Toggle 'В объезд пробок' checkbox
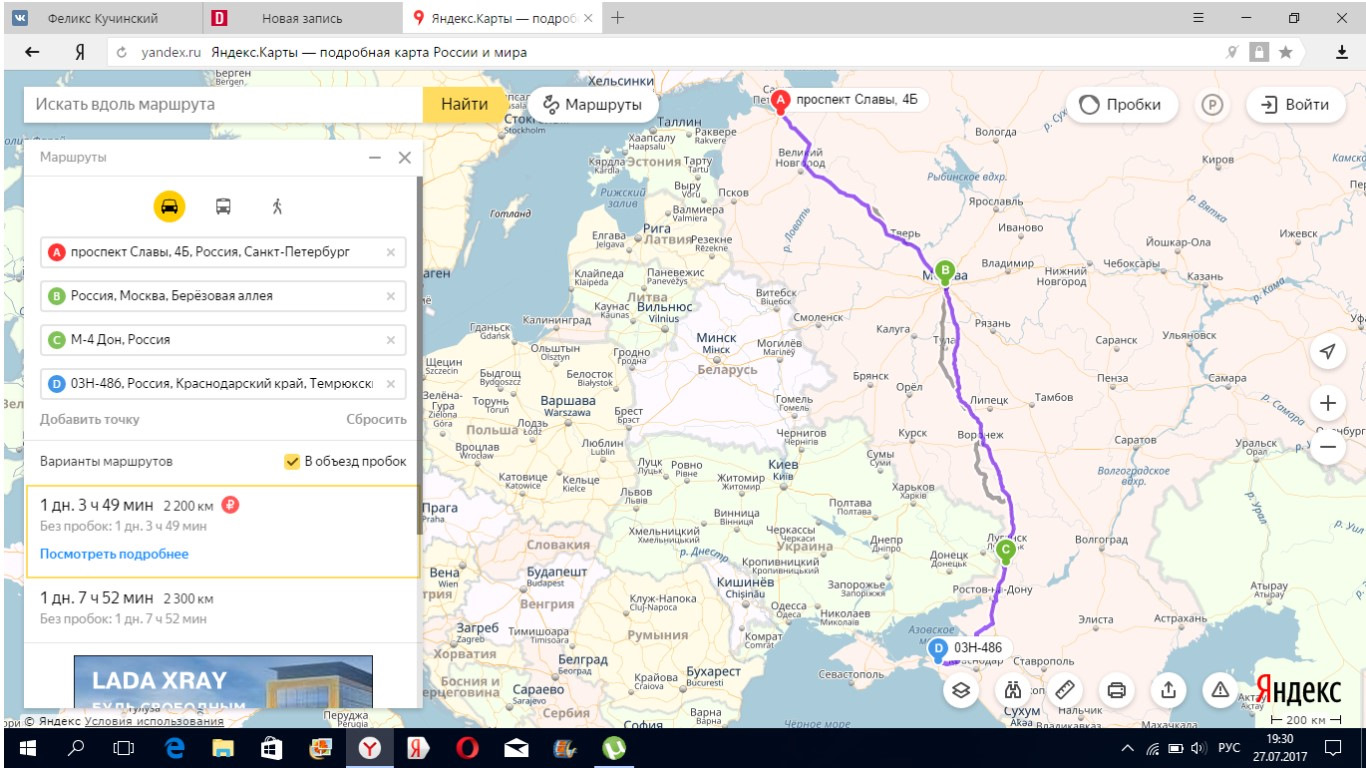1366x768 pixels. click(x=292, y=461)
